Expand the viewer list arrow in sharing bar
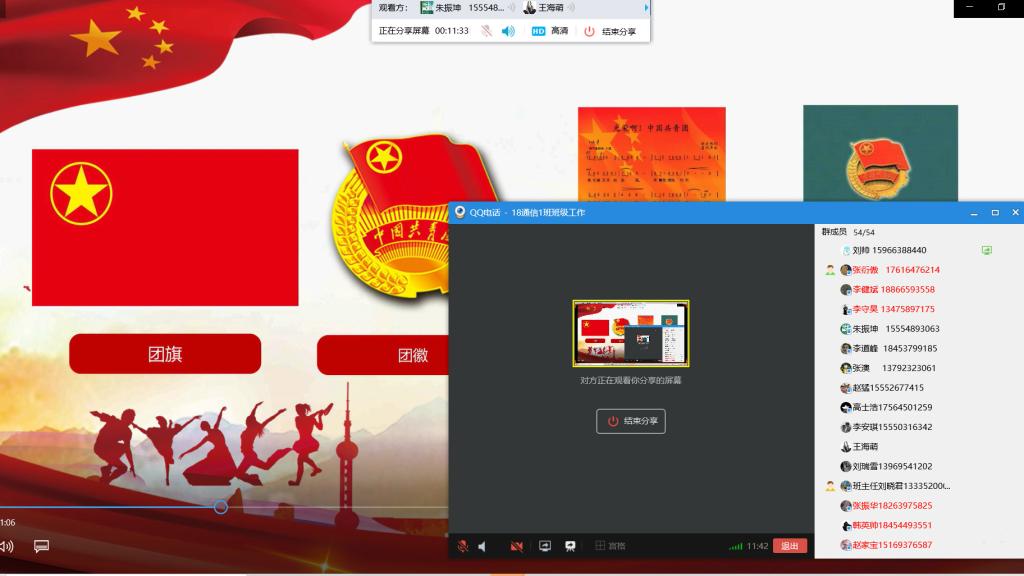The height and width of the screenshot is (576, 1024). click(x=647, y=8)
